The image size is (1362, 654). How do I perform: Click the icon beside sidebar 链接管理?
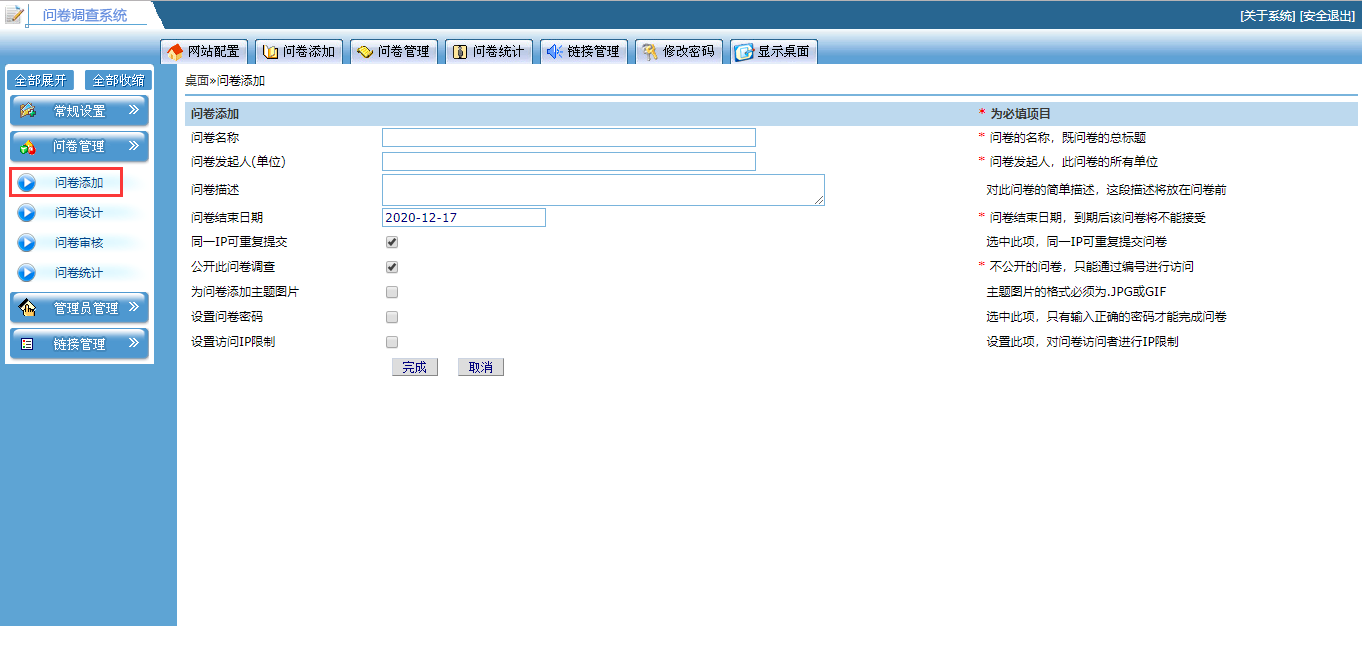coord(28,344)
